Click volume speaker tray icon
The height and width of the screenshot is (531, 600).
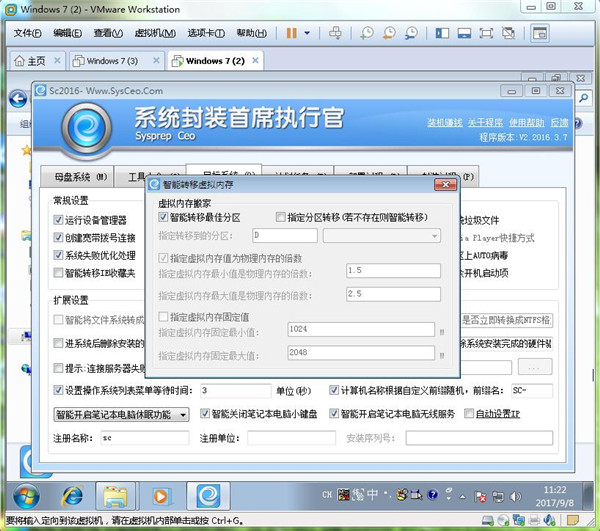point(515,497)
